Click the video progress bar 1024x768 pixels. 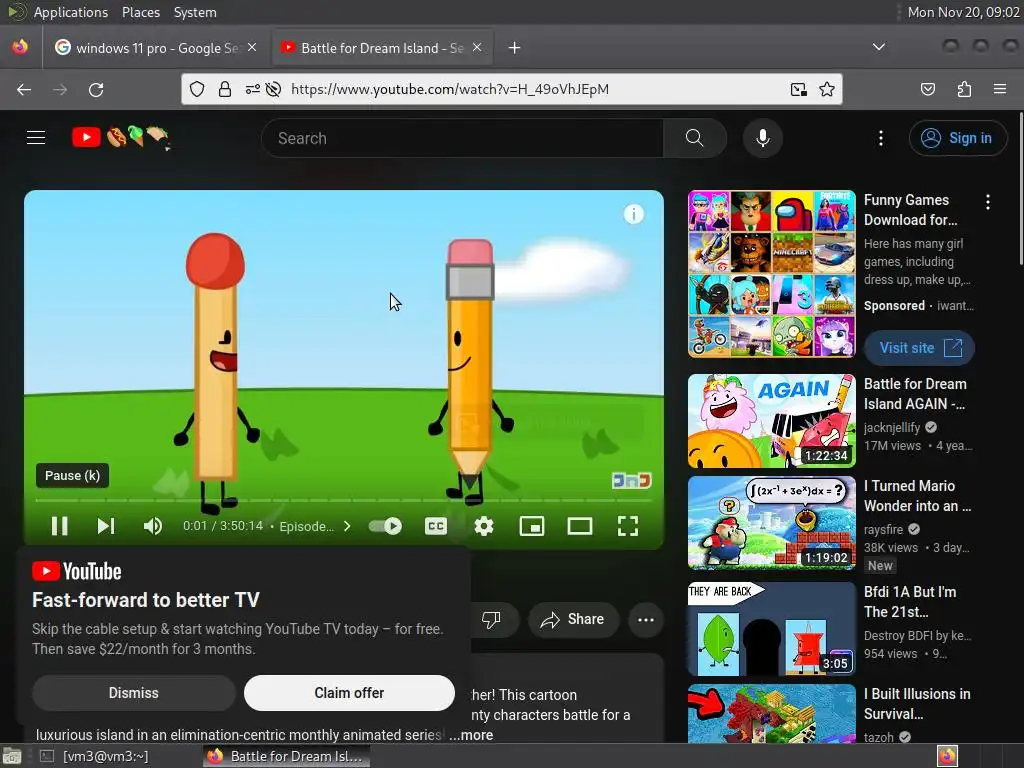pyautogui.click(x=344, y=500)
